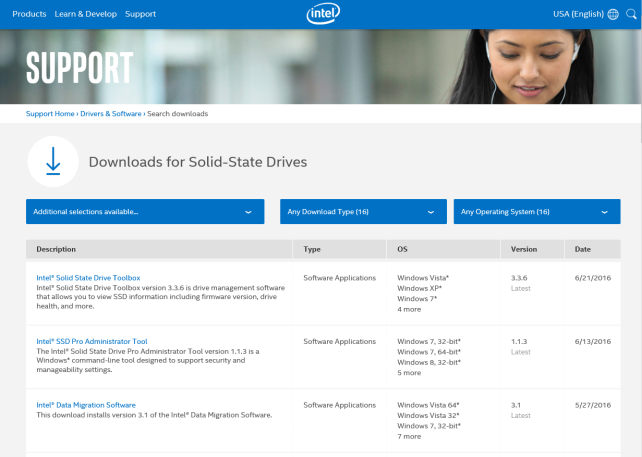Viewport: 642px width, 457px height.
Task: Click the OS column header
Action: (403, 249)
